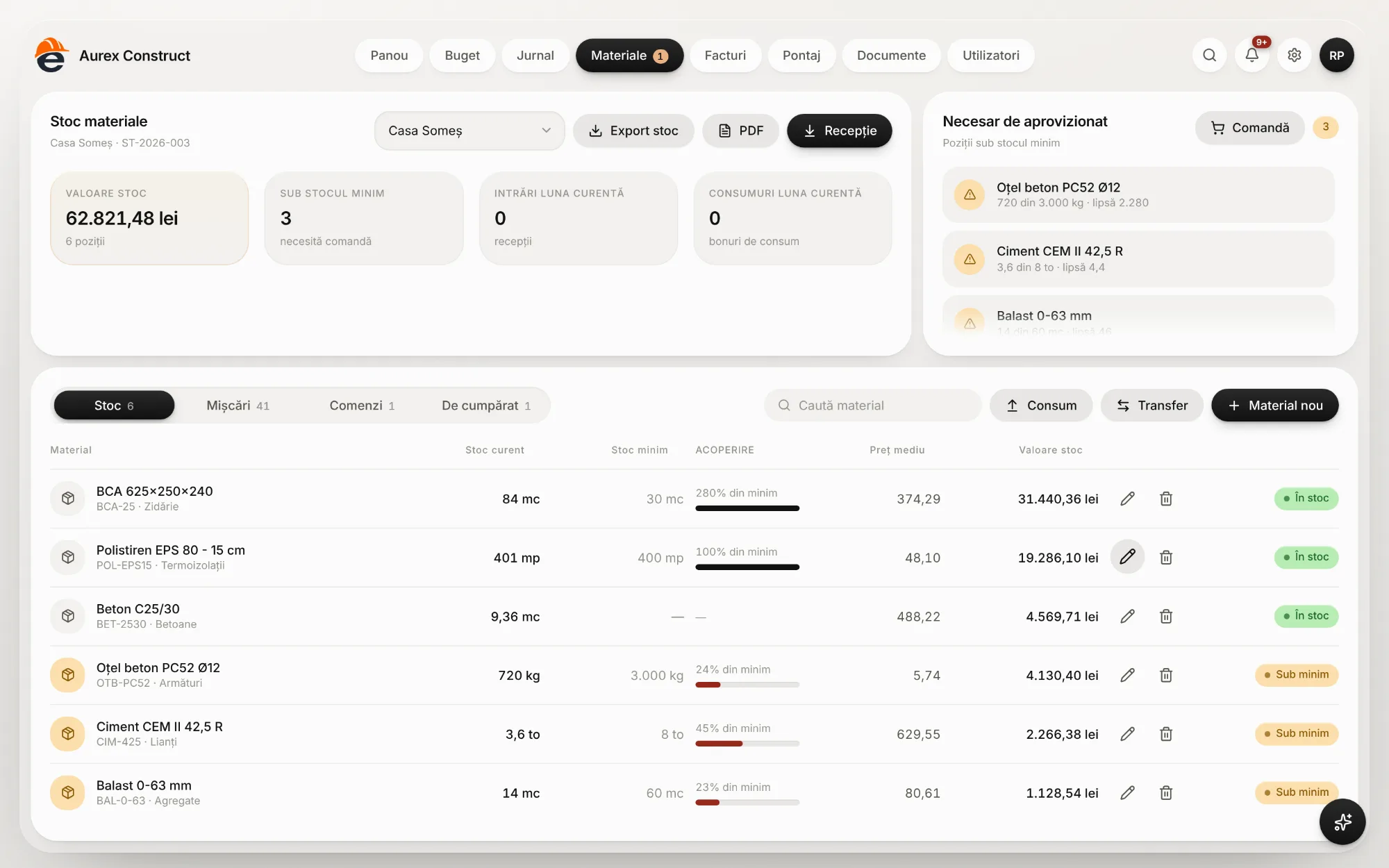Viewport: 1389px width, 868px height.
Task: Open notifications bell with 9+ badge
Action: (x=1251, y=56)
